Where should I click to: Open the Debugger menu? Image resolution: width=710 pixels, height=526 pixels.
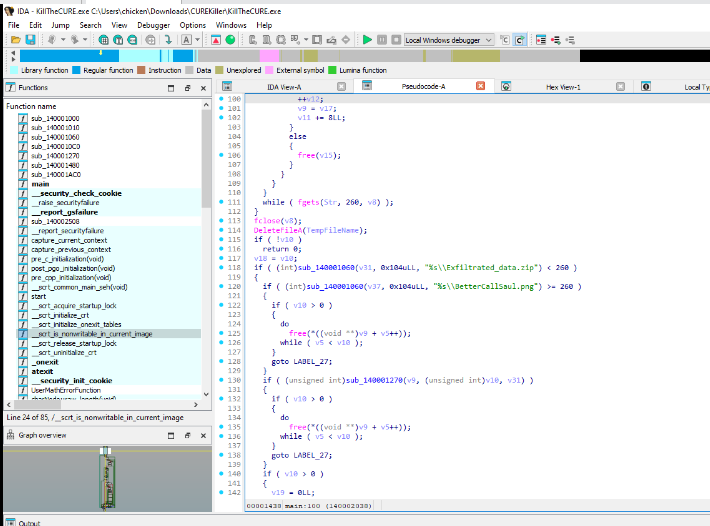153,24
